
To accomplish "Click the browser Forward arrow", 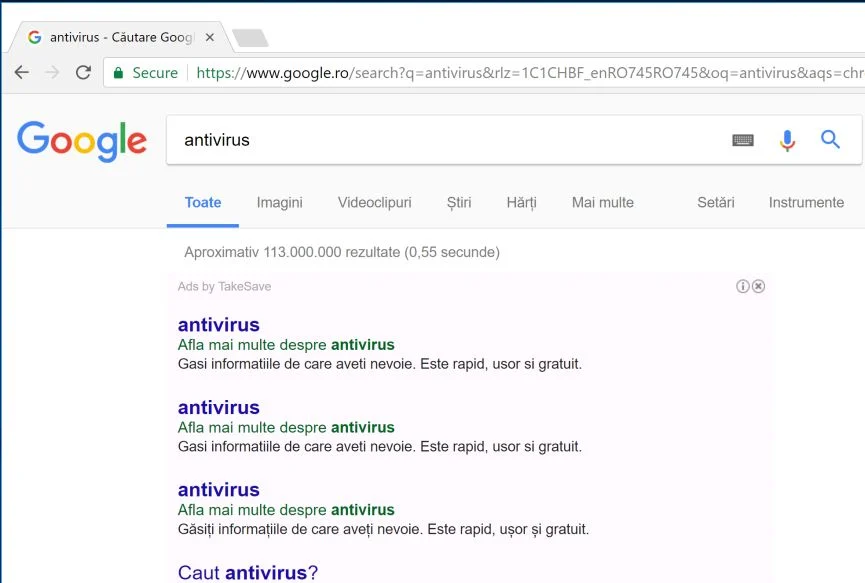I will point(52,72).
